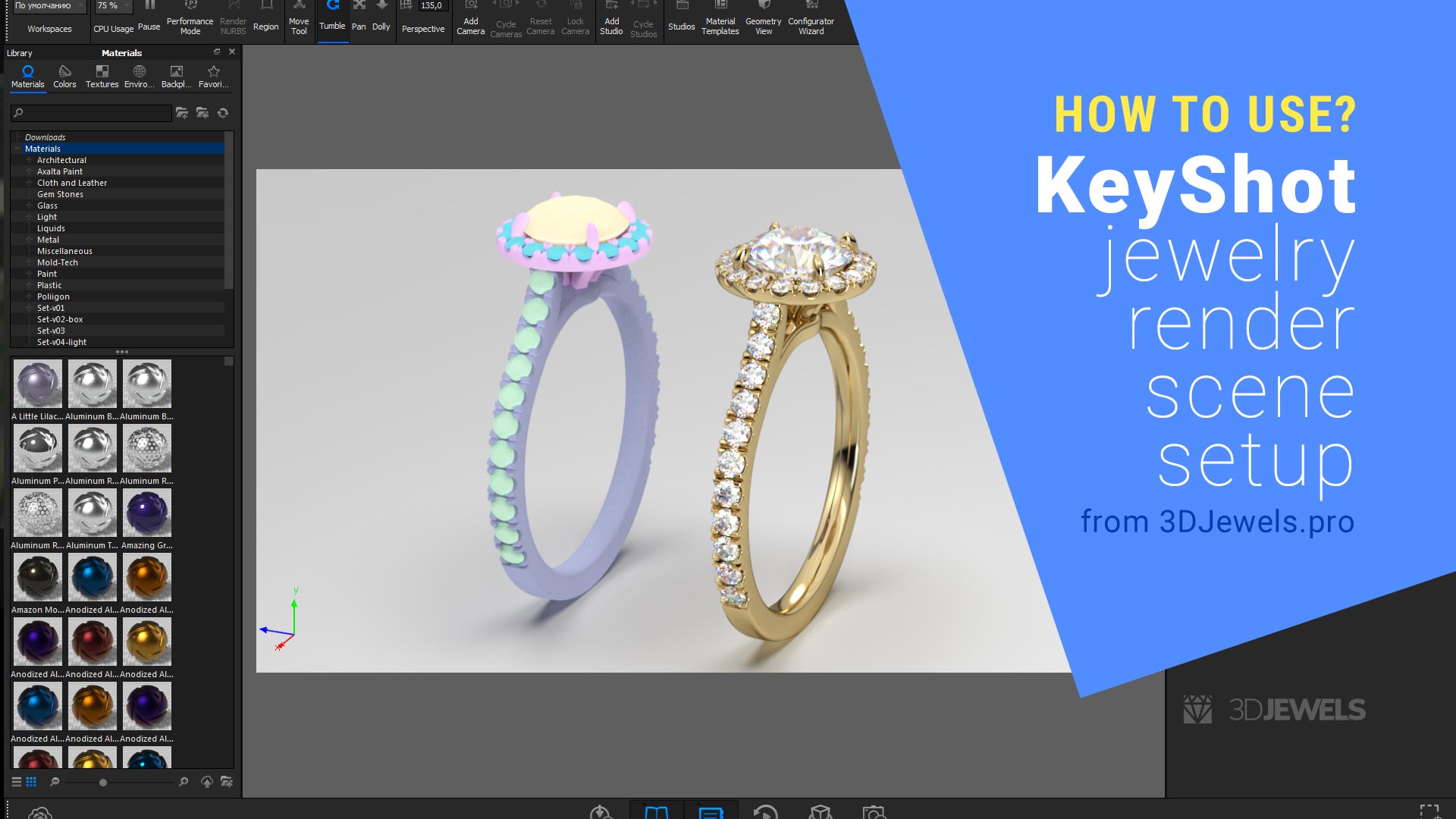Select the Gem Stones material category
This screenshot has height=819, width=1456.
pos(61,194)
